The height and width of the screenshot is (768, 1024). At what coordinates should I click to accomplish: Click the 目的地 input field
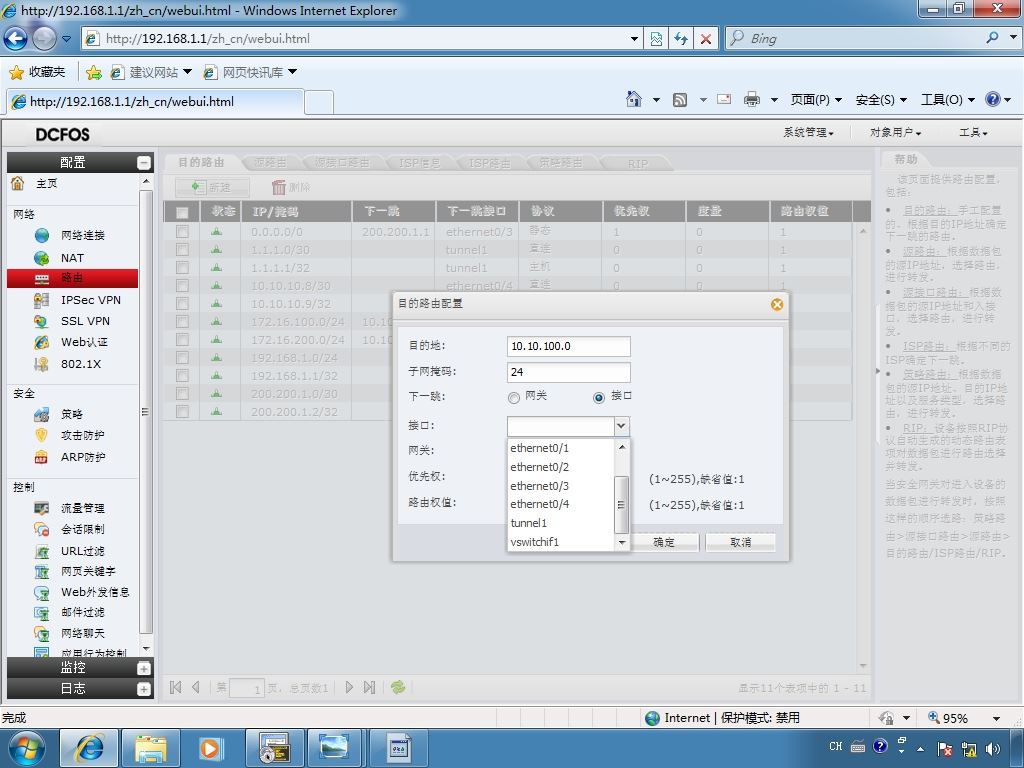[569, 346]
